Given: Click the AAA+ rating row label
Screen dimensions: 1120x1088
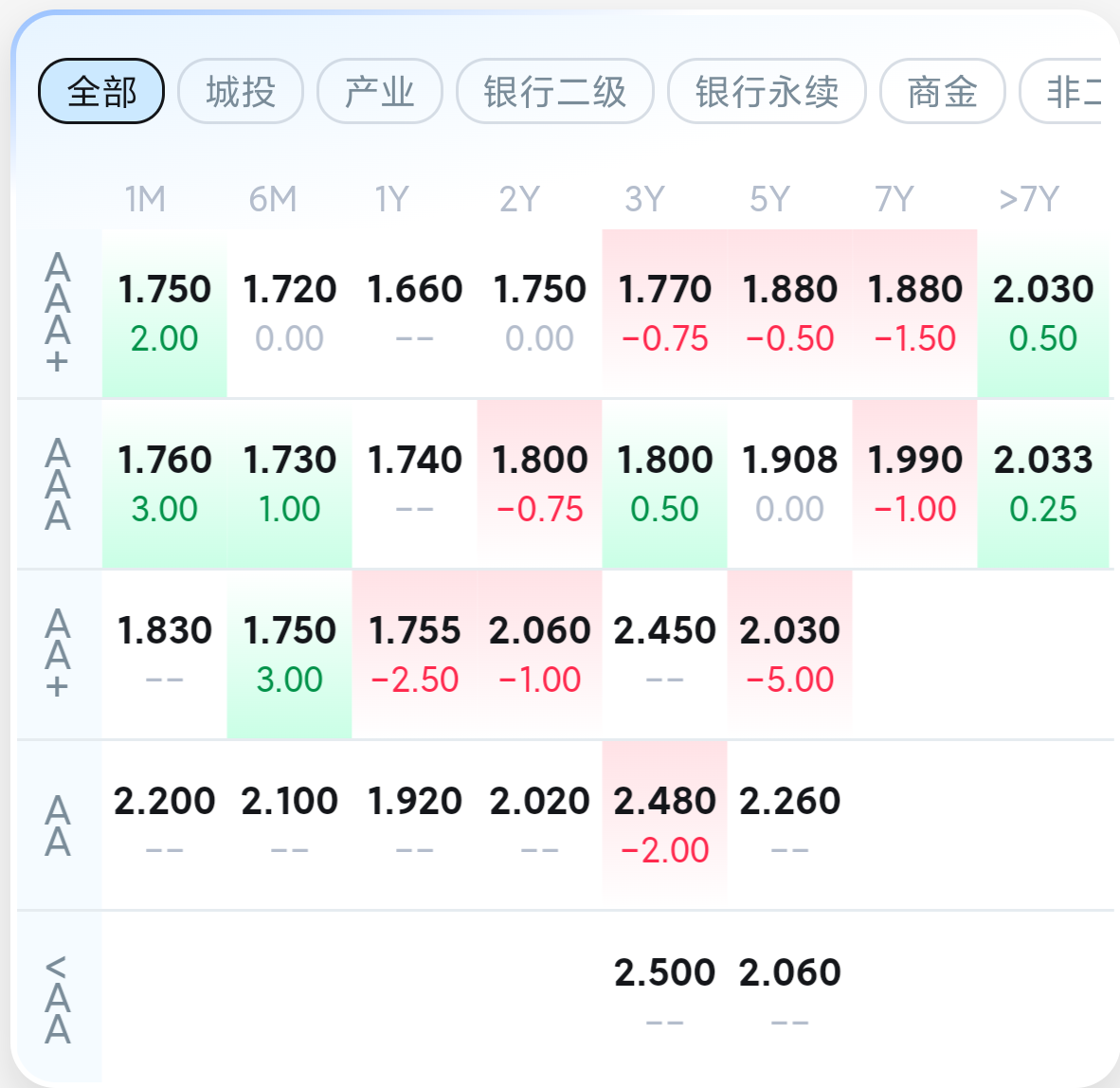Looking at the screenshot, I should pos(58,313).
